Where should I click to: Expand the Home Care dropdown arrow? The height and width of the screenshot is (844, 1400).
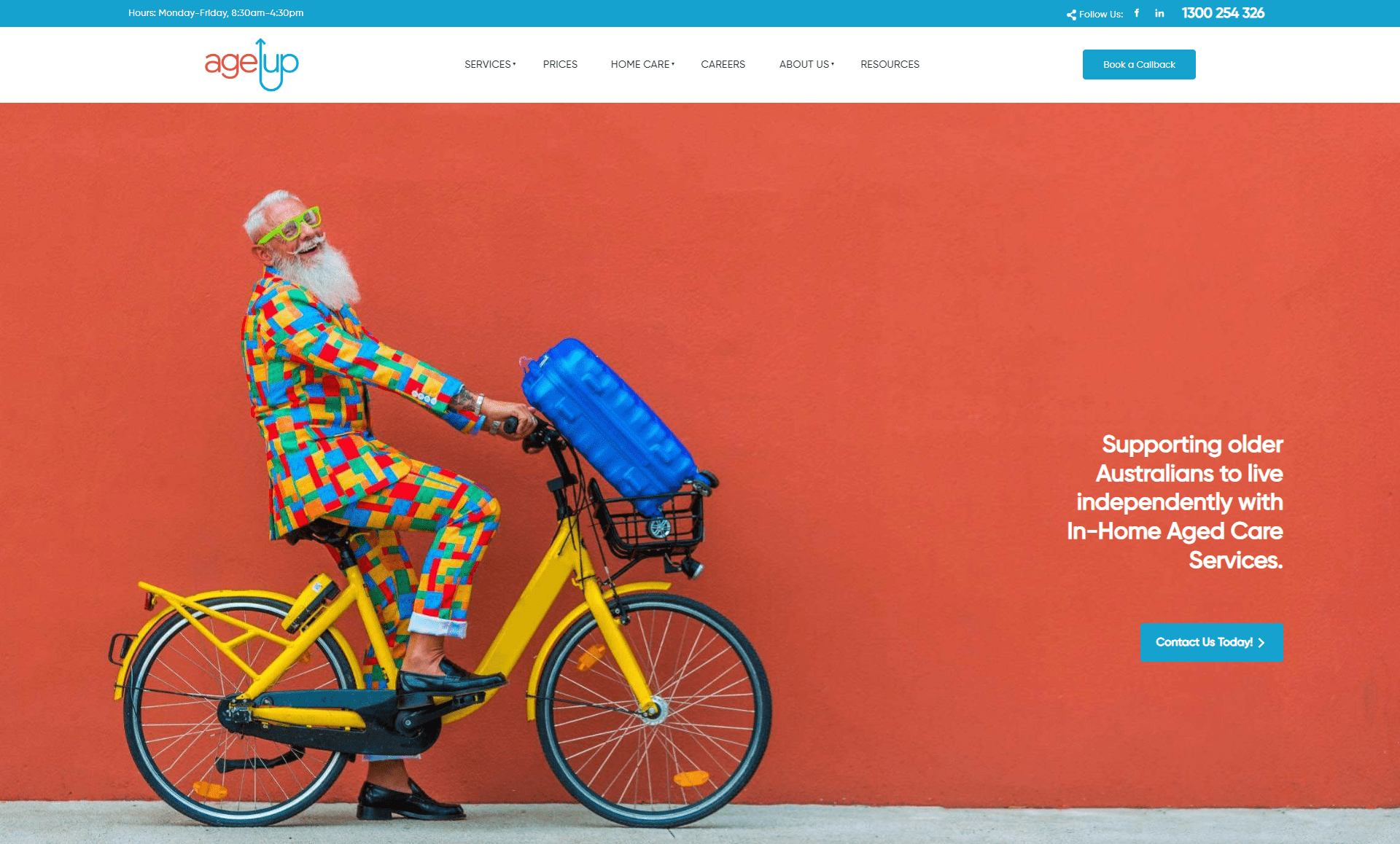[673, 64]
